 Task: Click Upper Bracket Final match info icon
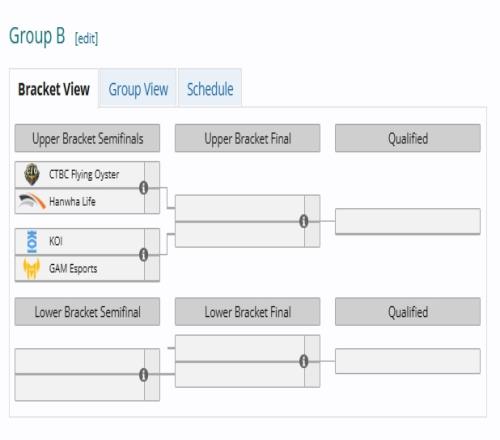[x=304, y=221]
